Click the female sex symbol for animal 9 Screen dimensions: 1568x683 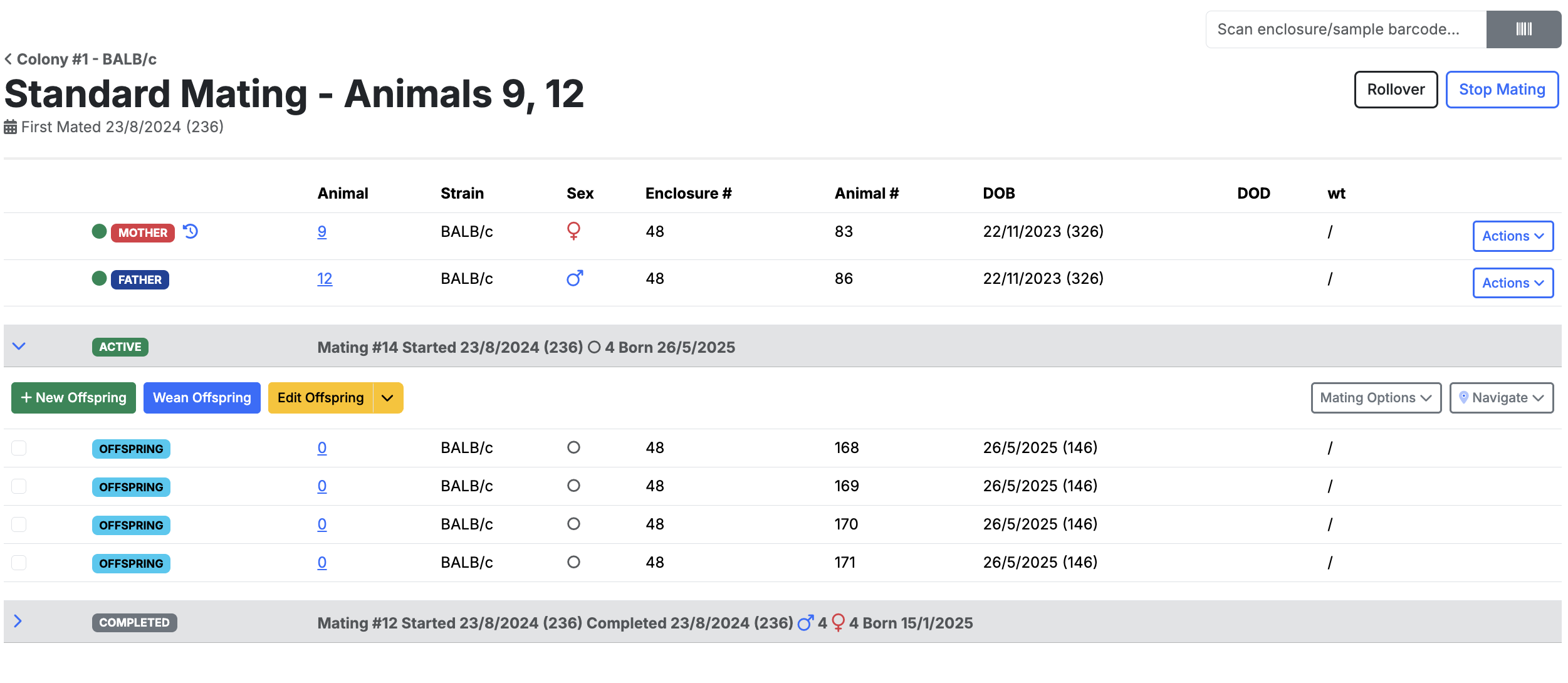(x=573, y=231)
